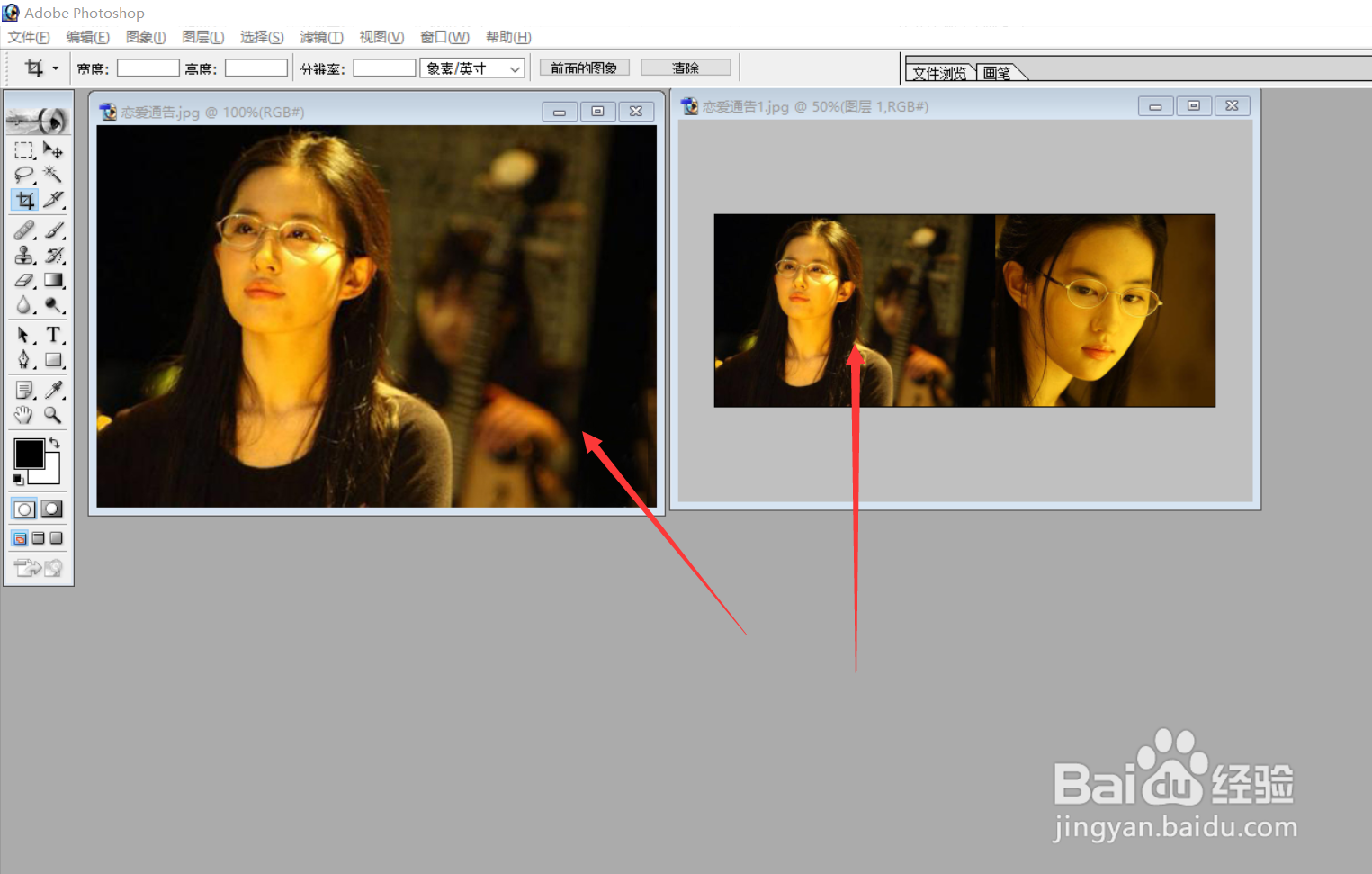The image size is (1372, 874).
Task: Click the 宽度 input field
Action: click(148, 68)
